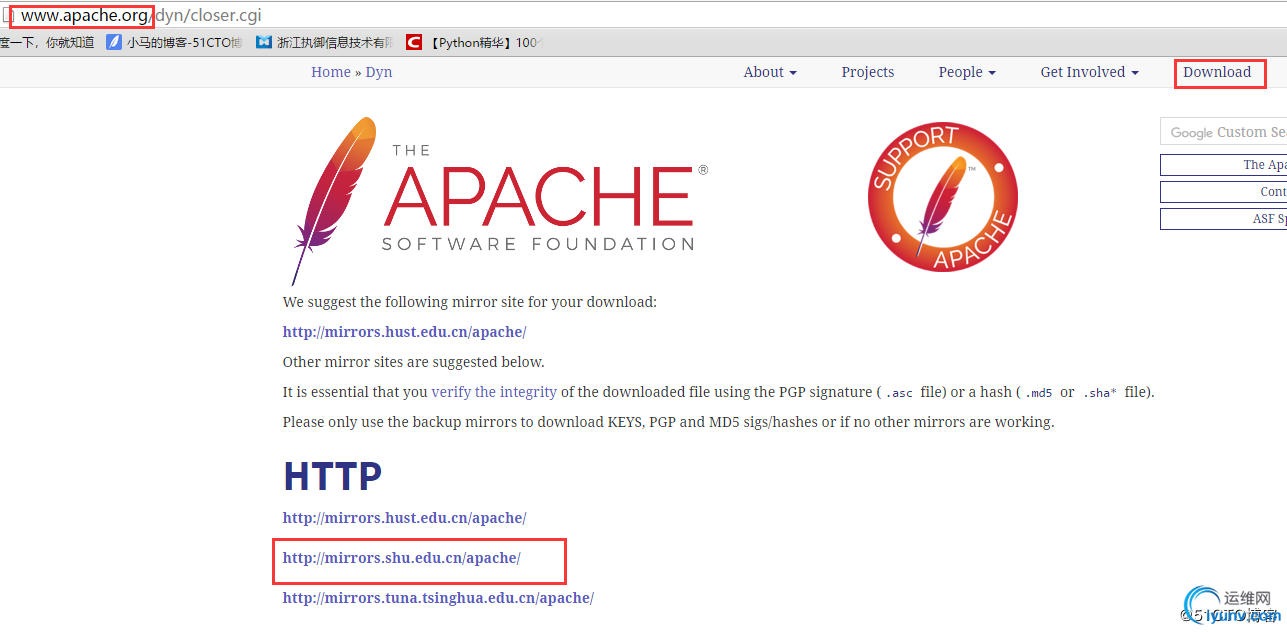
Task: Open the 浙江执御信息技术 bookmark
Action: click(324, 42)
